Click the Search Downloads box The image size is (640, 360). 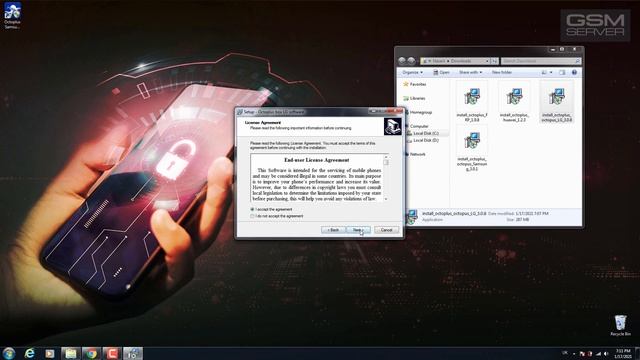pyautogui.click(x=540, y=61)
